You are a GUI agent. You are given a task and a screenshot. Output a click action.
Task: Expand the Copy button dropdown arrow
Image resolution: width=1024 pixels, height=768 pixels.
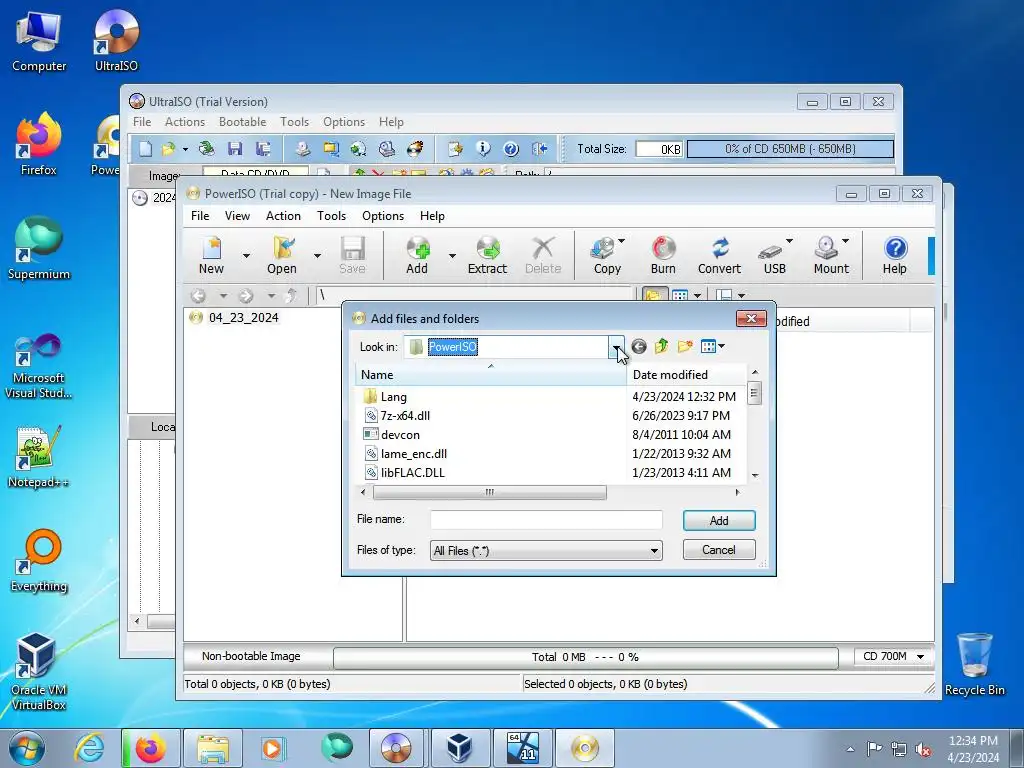[x=621, y=241]
